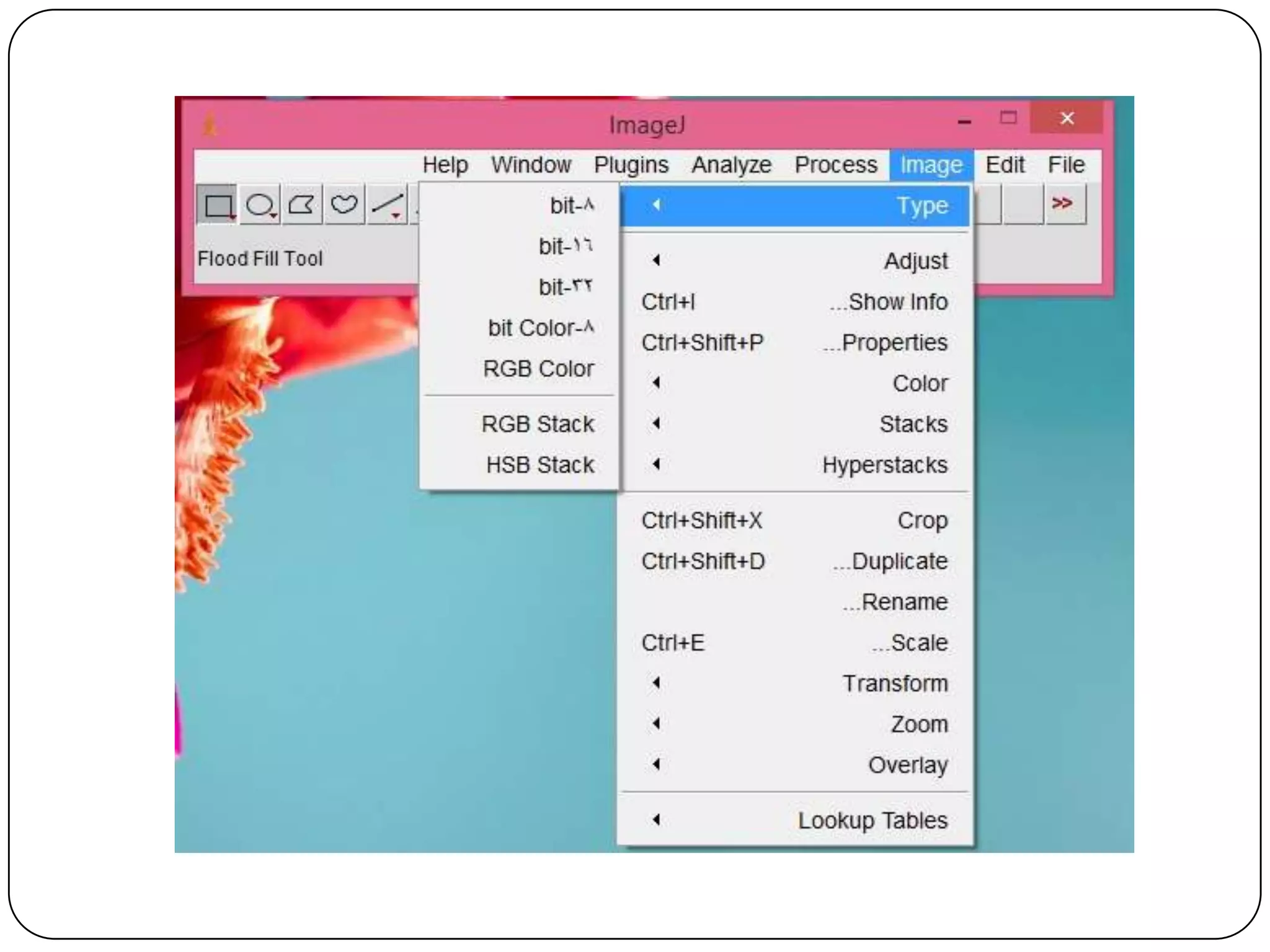Open the Analyze menu
Image resolution: width=1270 pixels, height=952 pixels.
(x=731, y=165)
